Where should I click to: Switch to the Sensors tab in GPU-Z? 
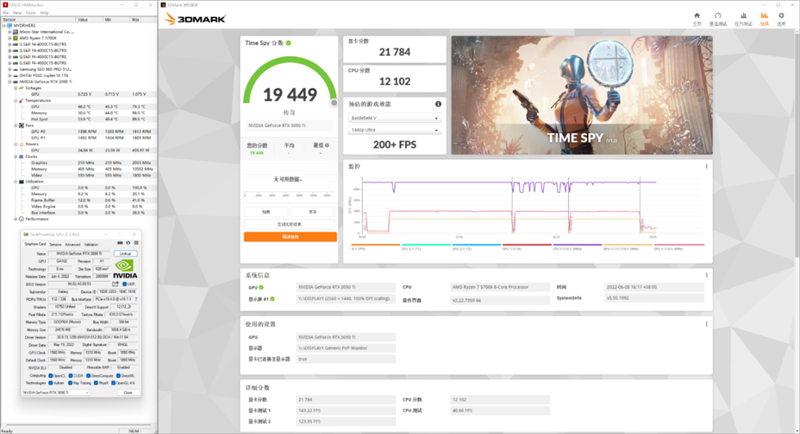pyautogui.click(x=56, y=244)
